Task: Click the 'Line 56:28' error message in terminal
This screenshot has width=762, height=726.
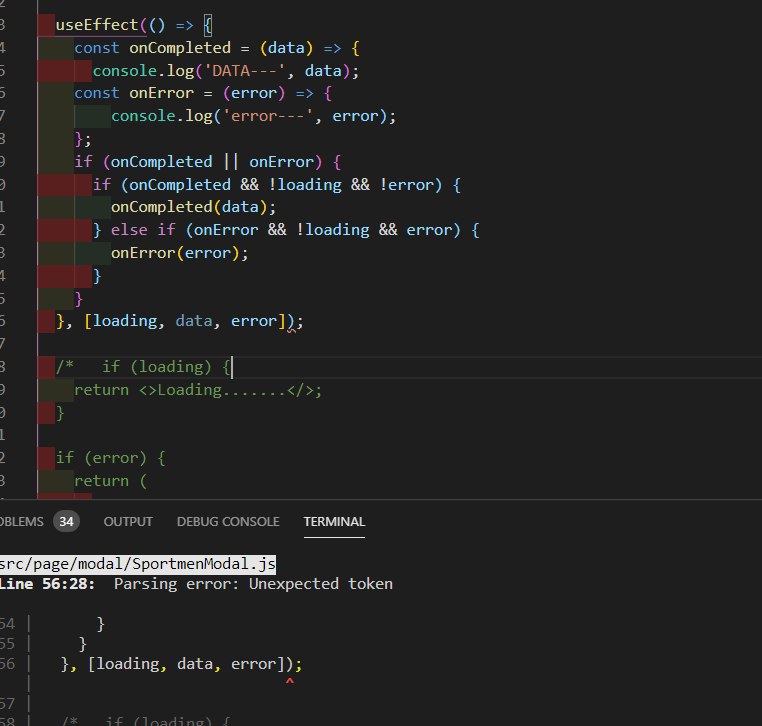Action: [x=50, y=583]
